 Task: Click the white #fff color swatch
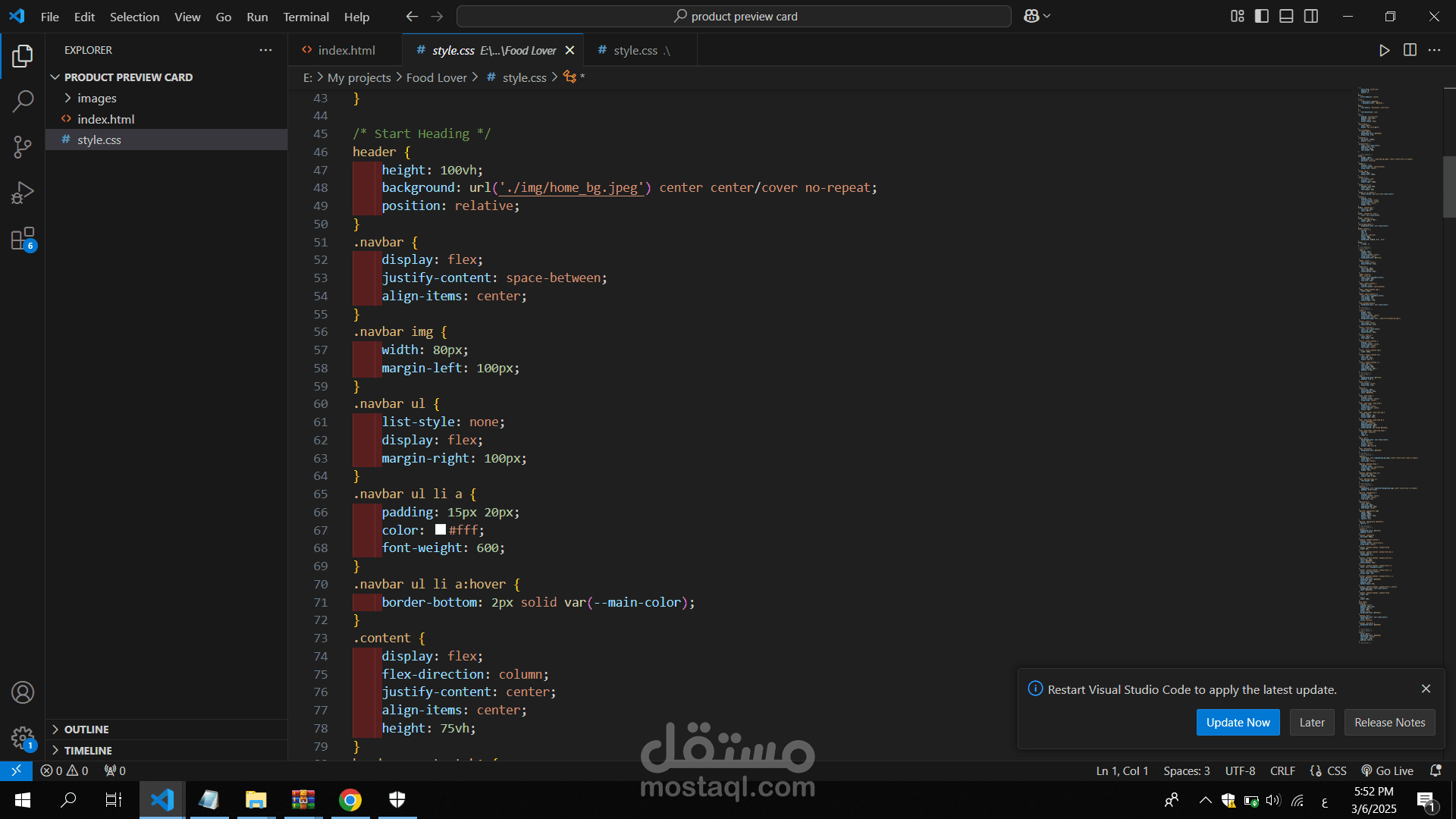441,530
